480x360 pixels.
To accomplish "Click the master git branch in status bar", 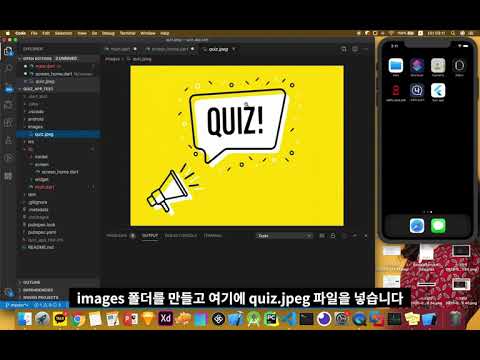I will pyautogui.click(x=17, y=305).
